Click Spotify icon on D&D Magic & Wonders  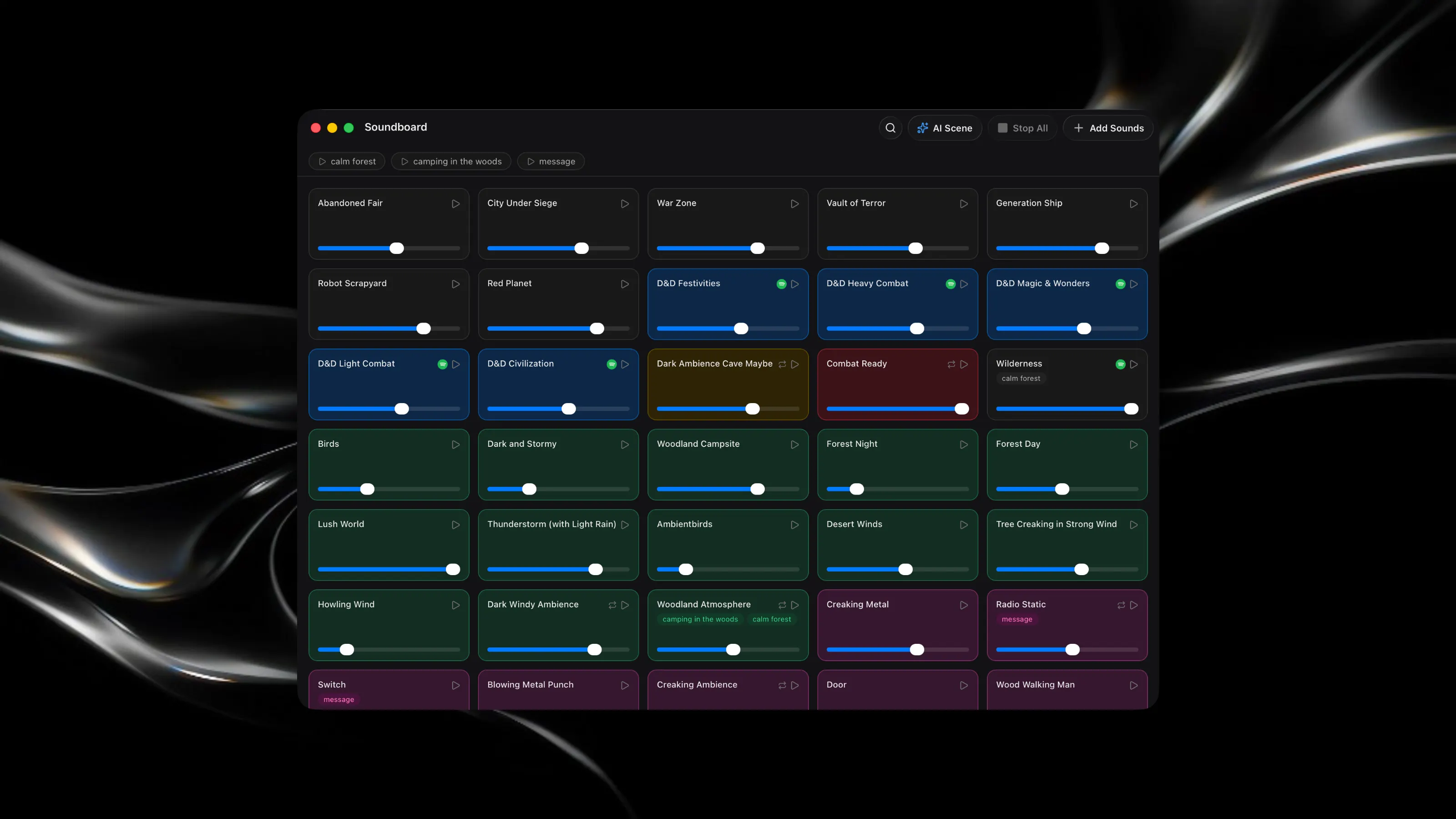tap(1120, 284)
